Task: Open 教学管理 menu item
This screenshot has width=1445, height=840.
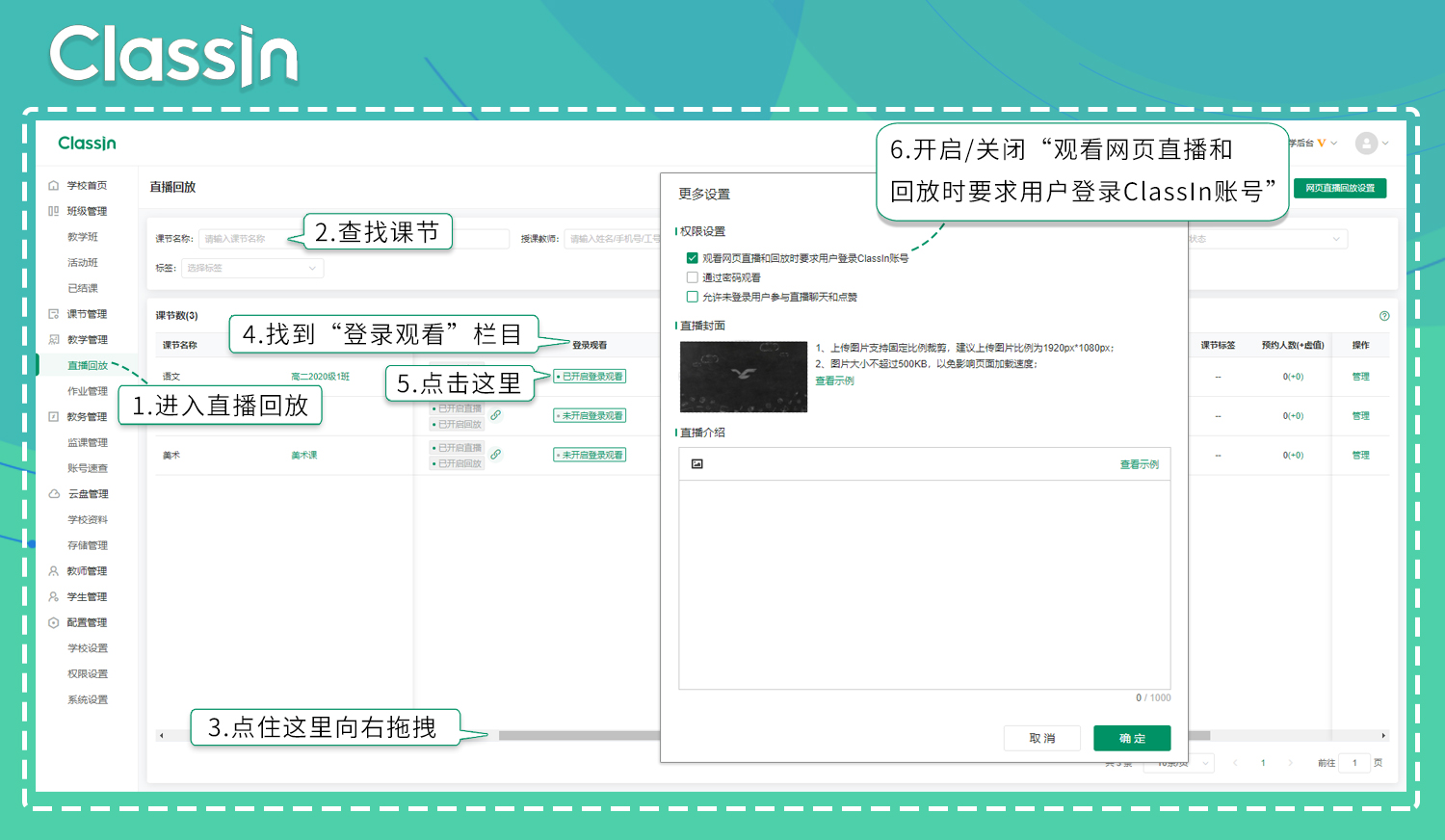Action: (87, 340)
